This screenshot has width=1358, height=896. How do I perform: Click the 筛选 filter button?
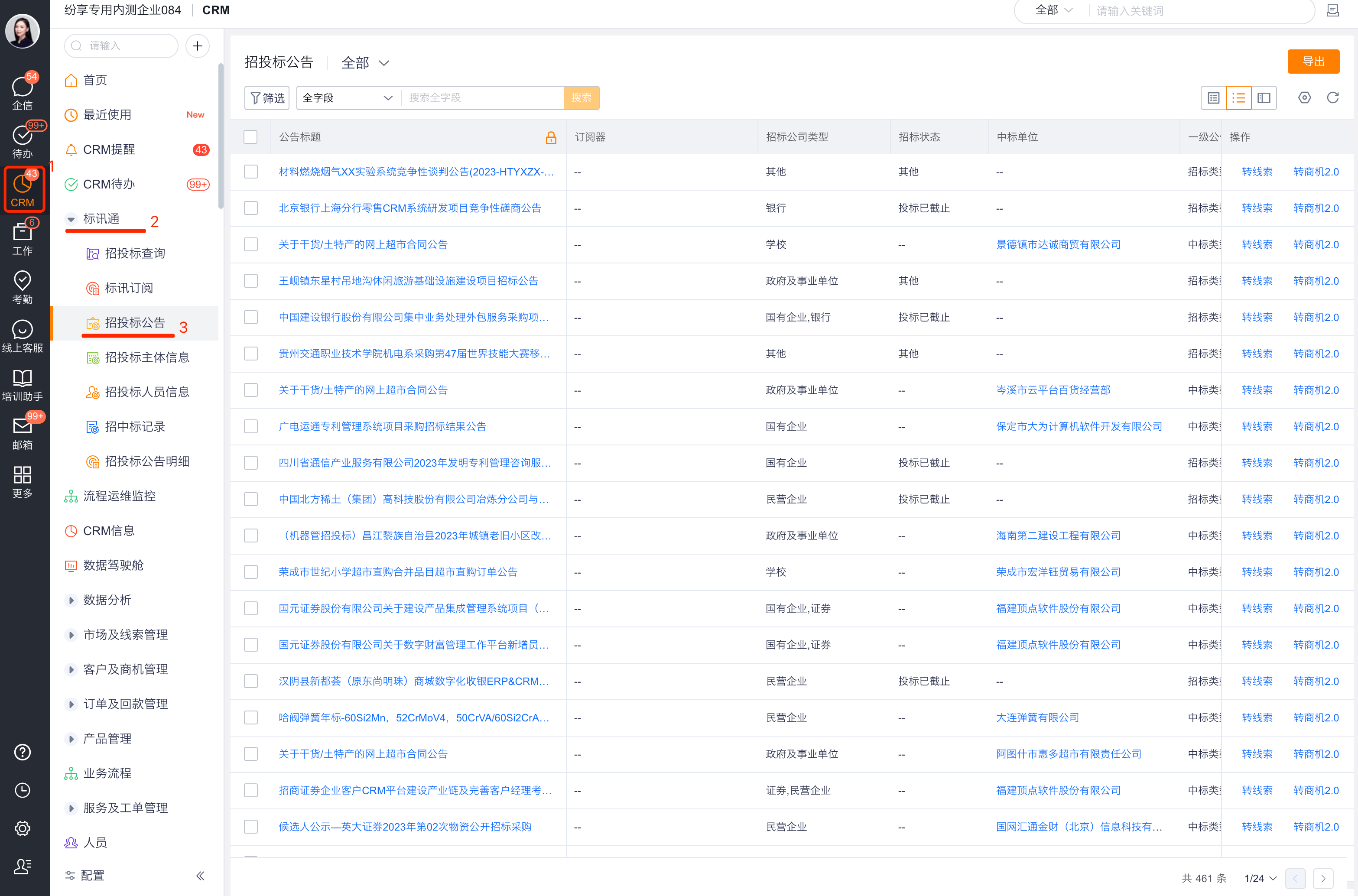coord(267,98)
